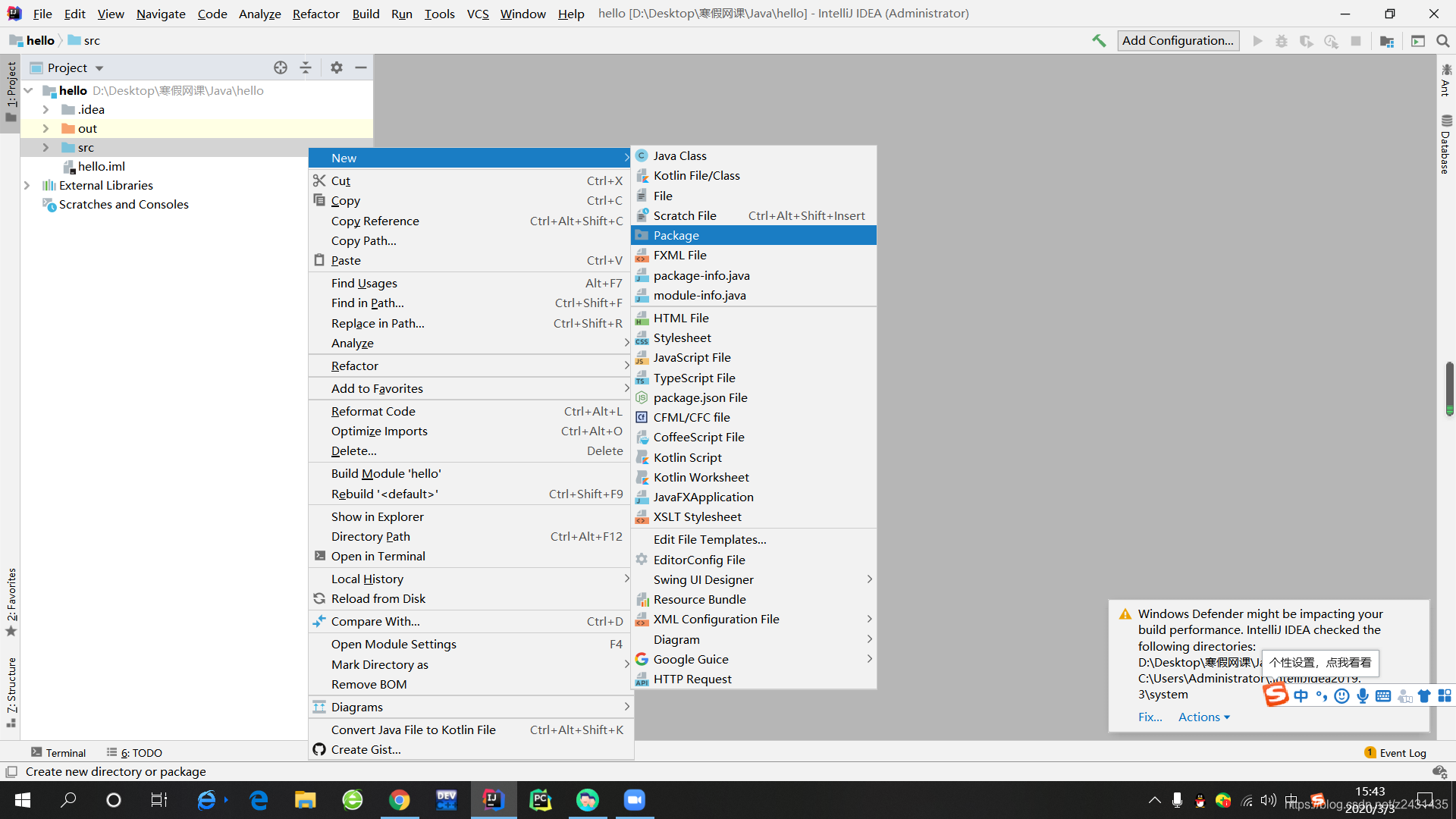Screen dimensions: 1456x819
Task: Click the Windows Start button
Action: click(x=23, y=800)
